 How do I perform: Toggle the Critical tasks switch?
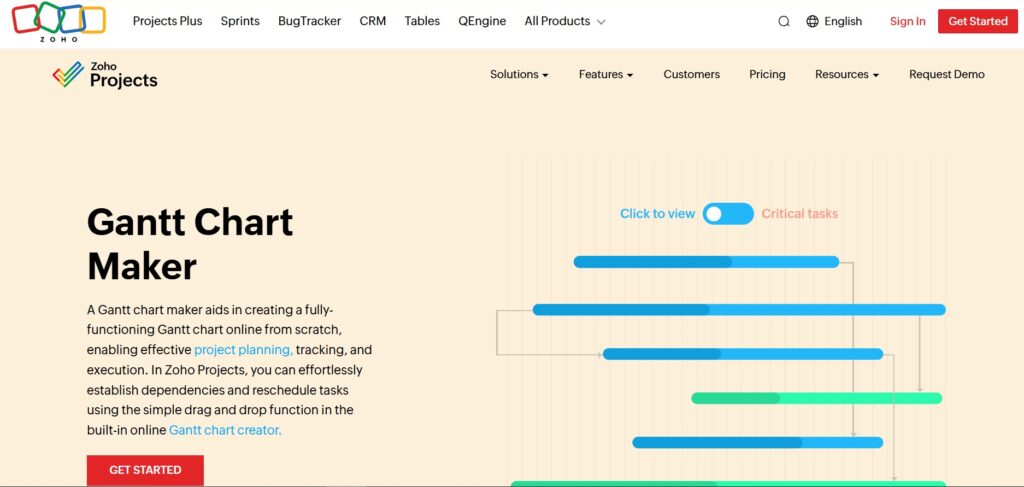tap(728, 213)
